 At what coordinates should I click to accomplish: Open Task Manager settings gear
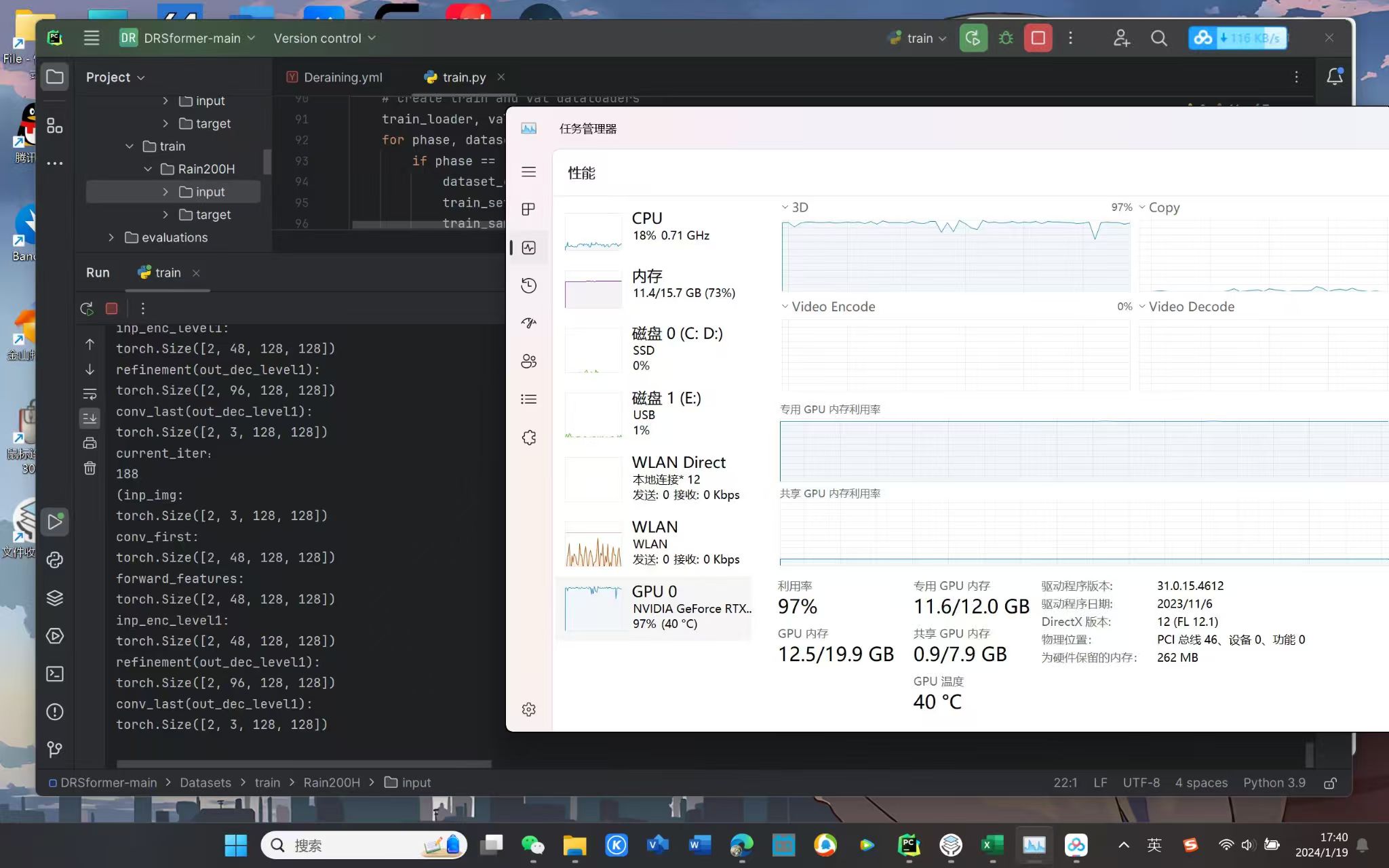(529, 709)
